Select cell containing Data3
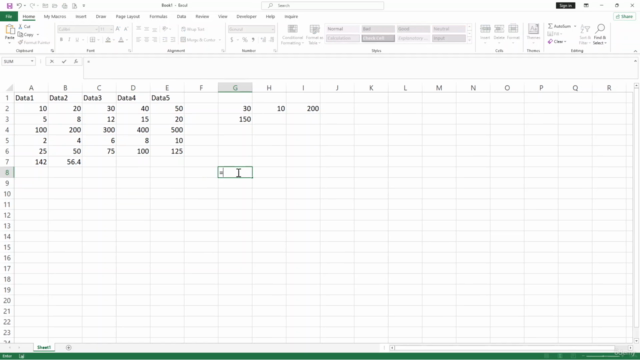 click(99, 98)
